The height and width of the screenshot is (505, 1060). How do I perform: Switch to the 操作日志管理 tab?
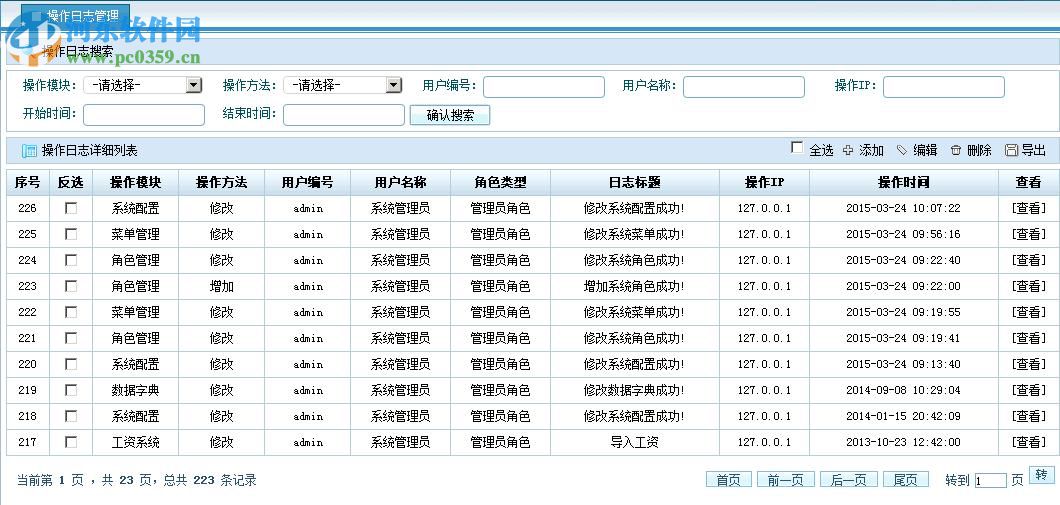click(x=76, y=16)
